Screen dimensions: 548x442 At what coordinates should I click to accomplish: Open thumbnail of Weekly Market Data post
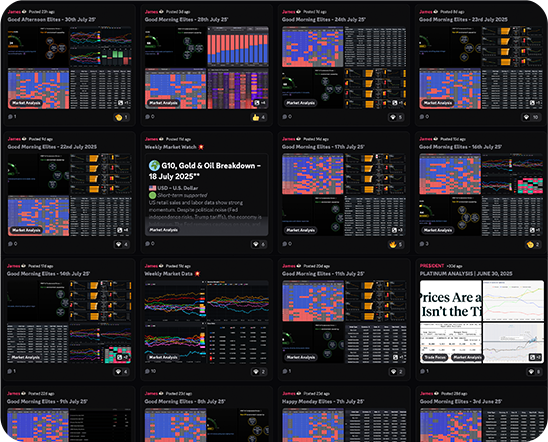tap(207, 322)
